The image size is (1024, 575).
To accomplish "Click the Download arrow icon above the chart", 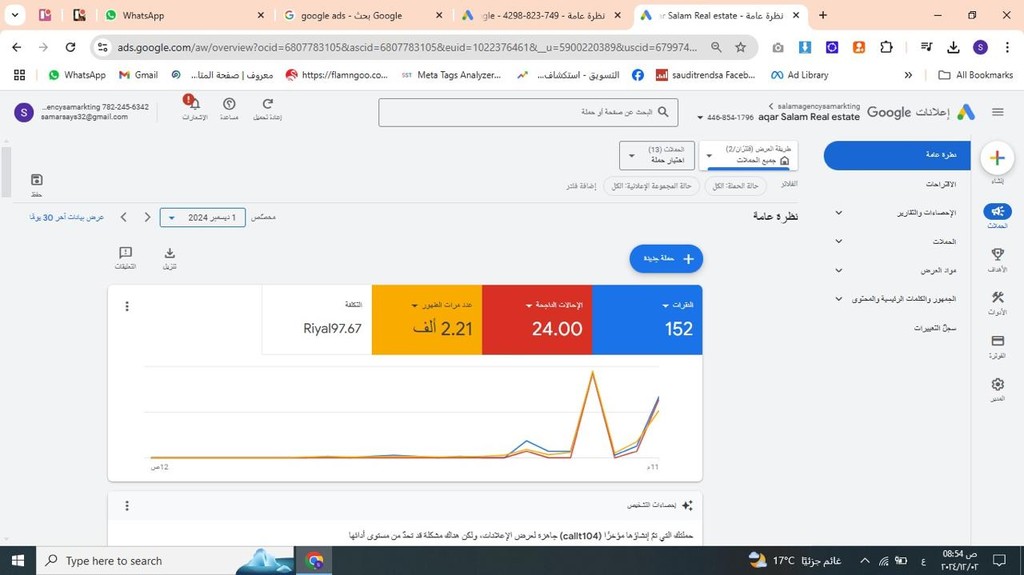I will pos(170,253).
